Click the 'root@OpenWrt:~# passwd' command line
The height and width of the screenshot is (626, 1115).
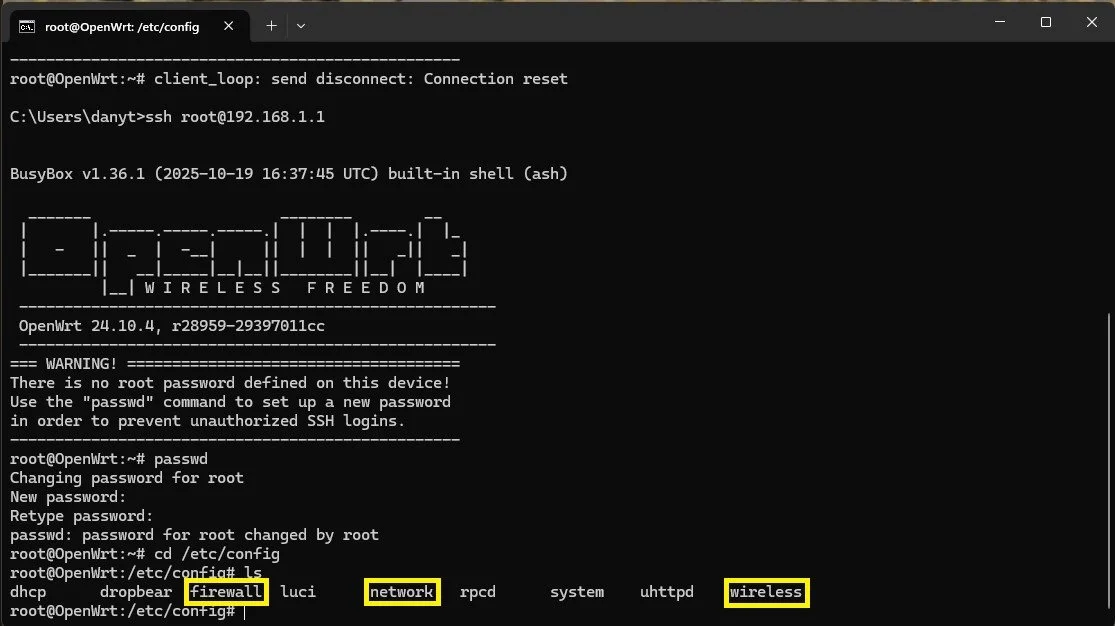[109, 459]
